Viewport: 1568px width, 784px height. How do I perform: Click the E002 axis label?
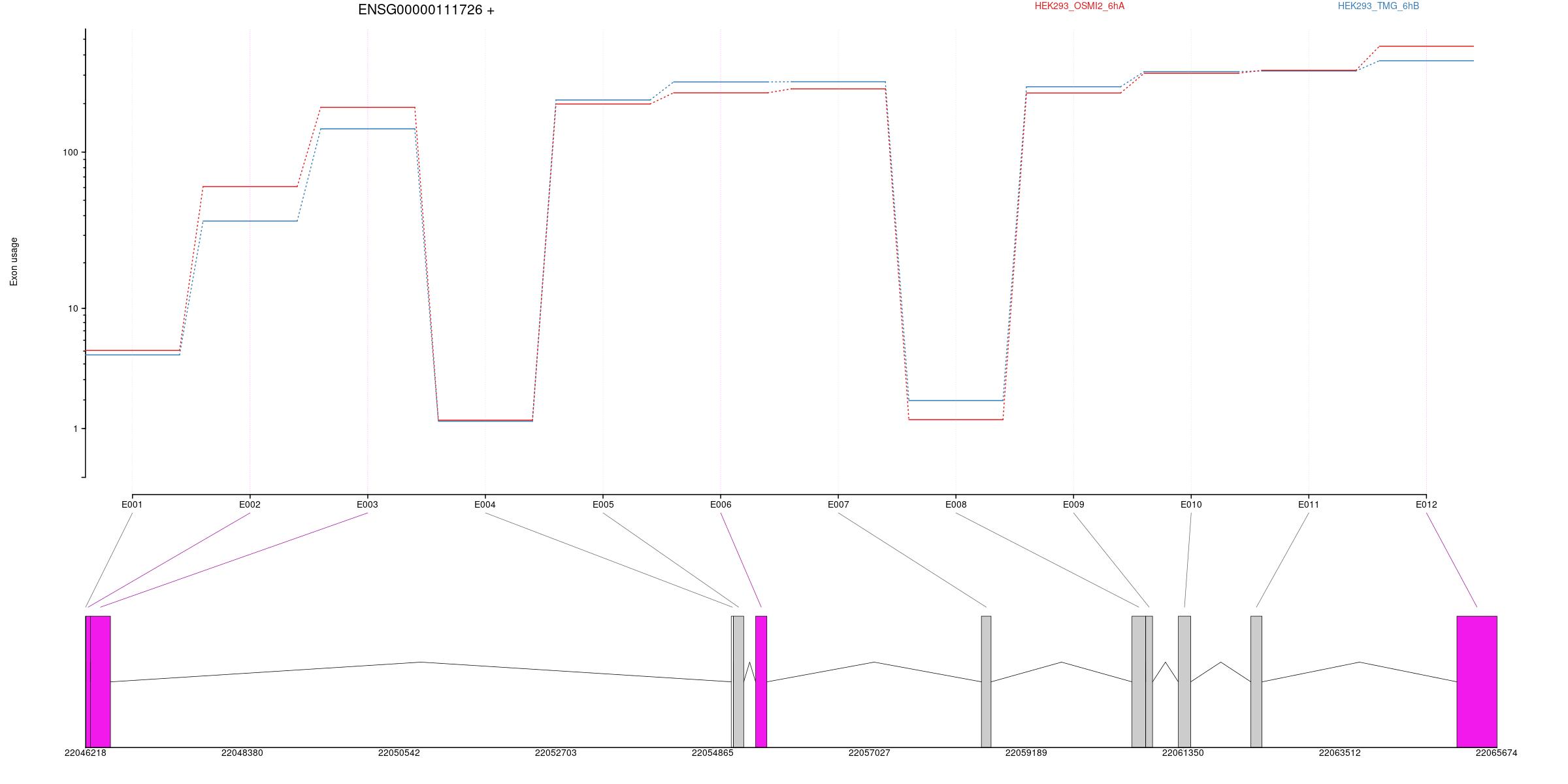tap(250, 504)
